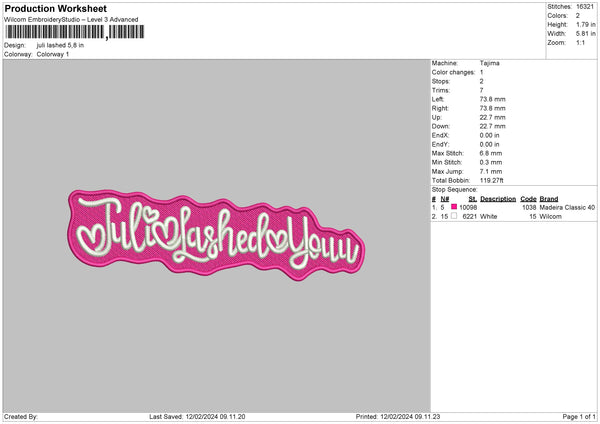Click the 'Right:' measurement label
Screen dimensions: 600x424
pyautogui.click(x=440, y=108)
